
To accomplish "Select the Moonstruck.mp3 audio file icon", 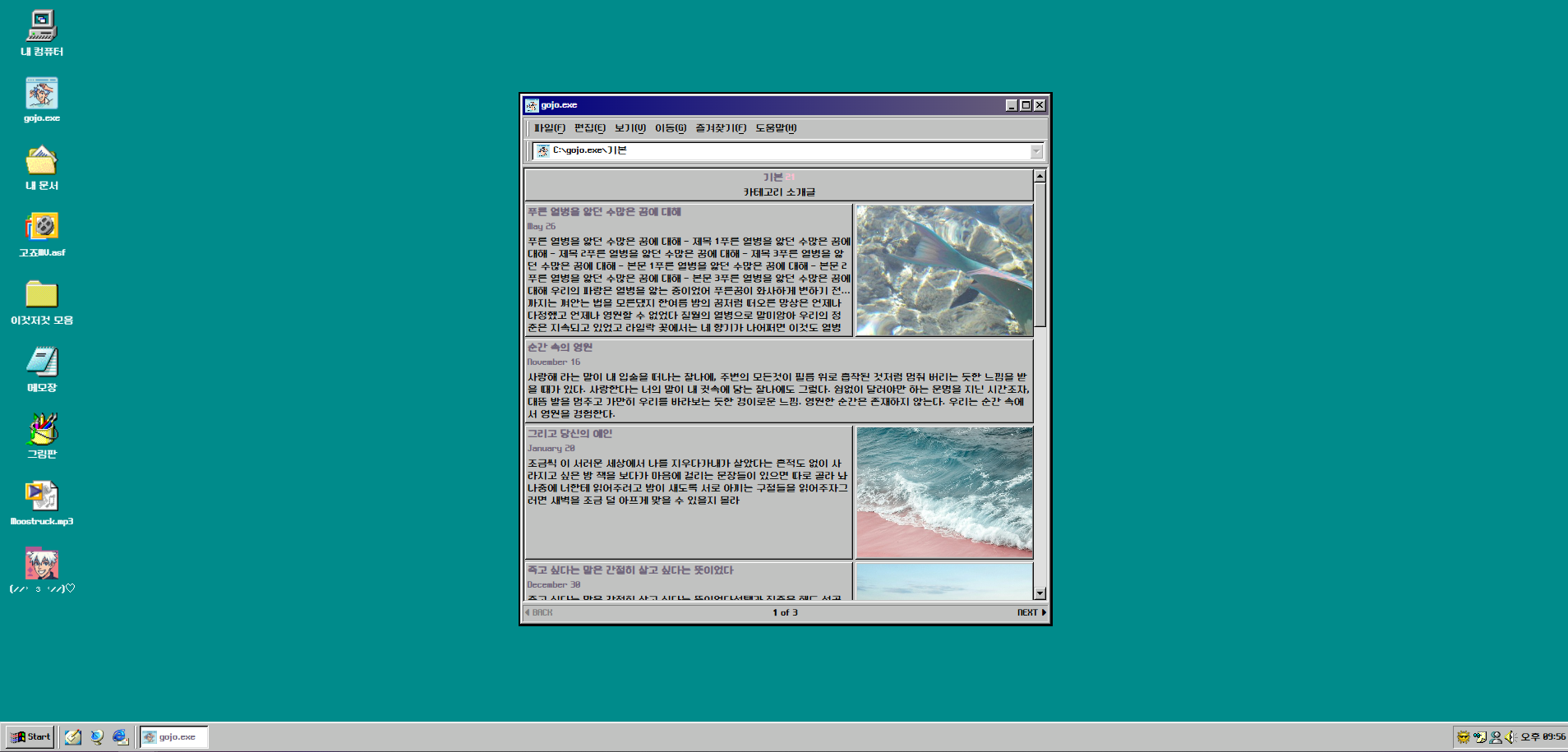I will coord(41,504).
